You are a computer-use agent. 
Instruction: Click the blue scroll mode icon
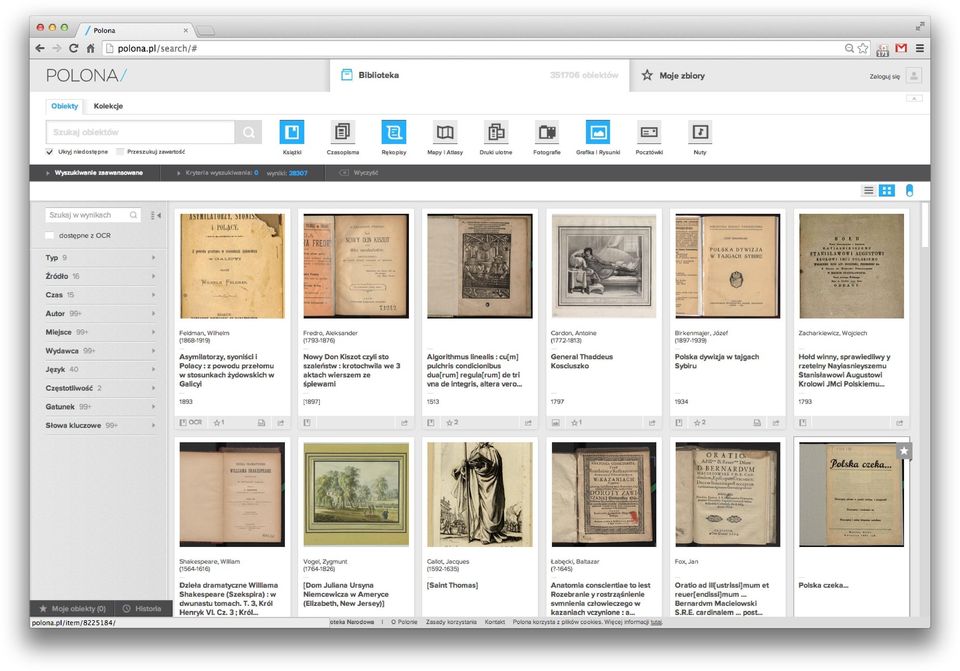(909, 190)
